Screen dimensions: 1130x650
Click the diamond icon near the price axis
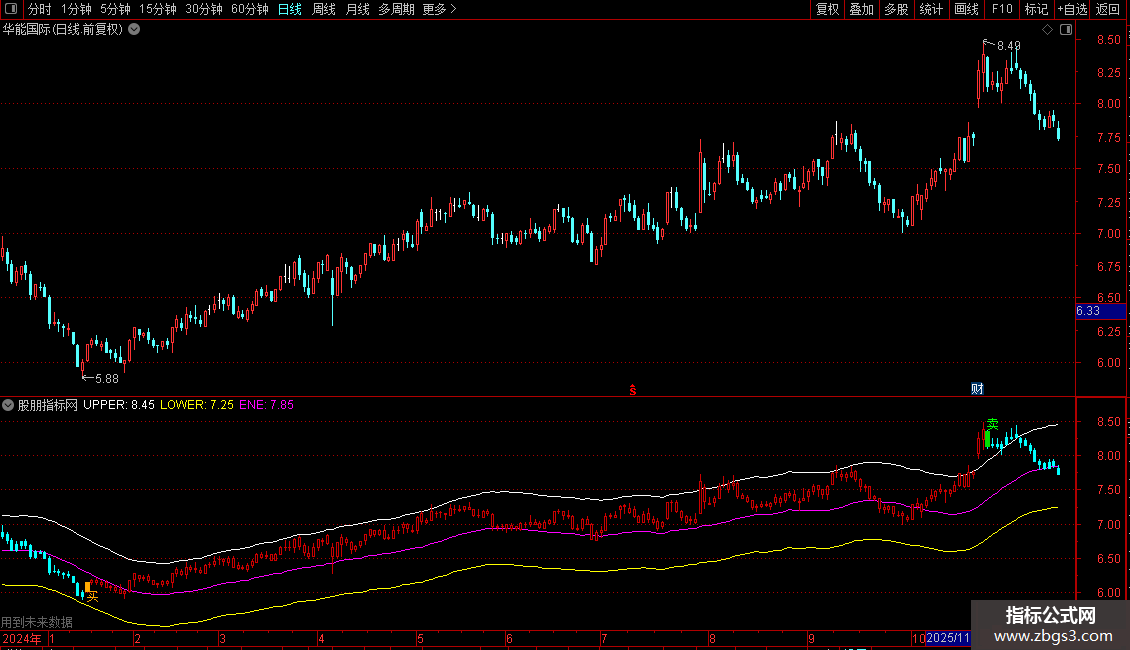click(1047, 30)
